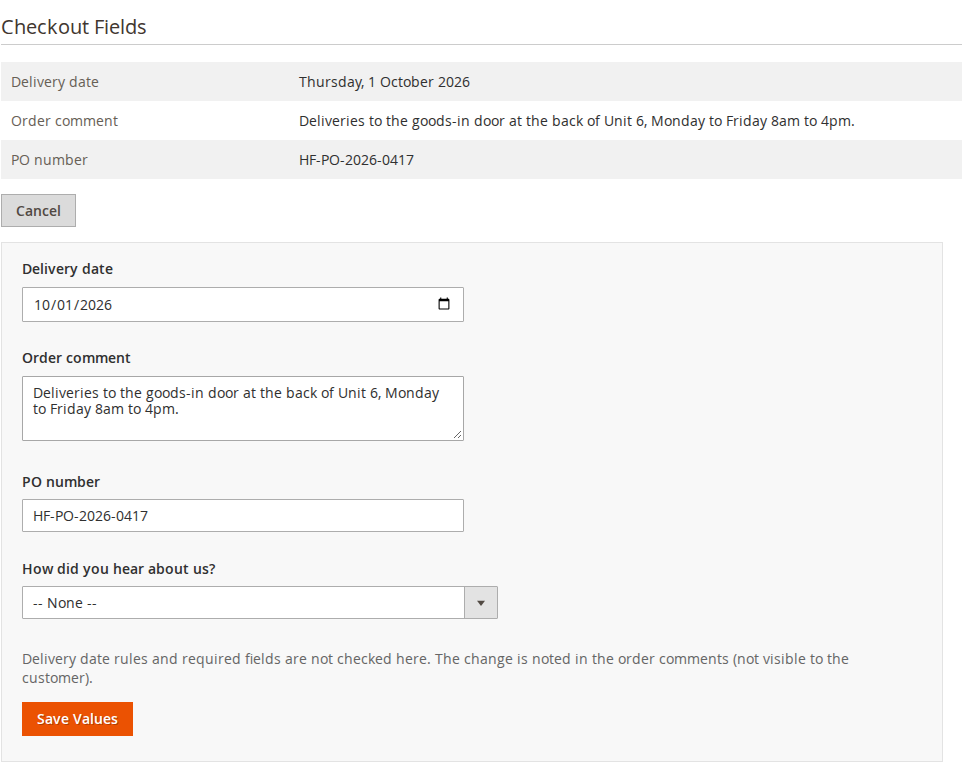Cancel editing checkout fields
Viewport: 962px width, 762px height.
[38, 210]
